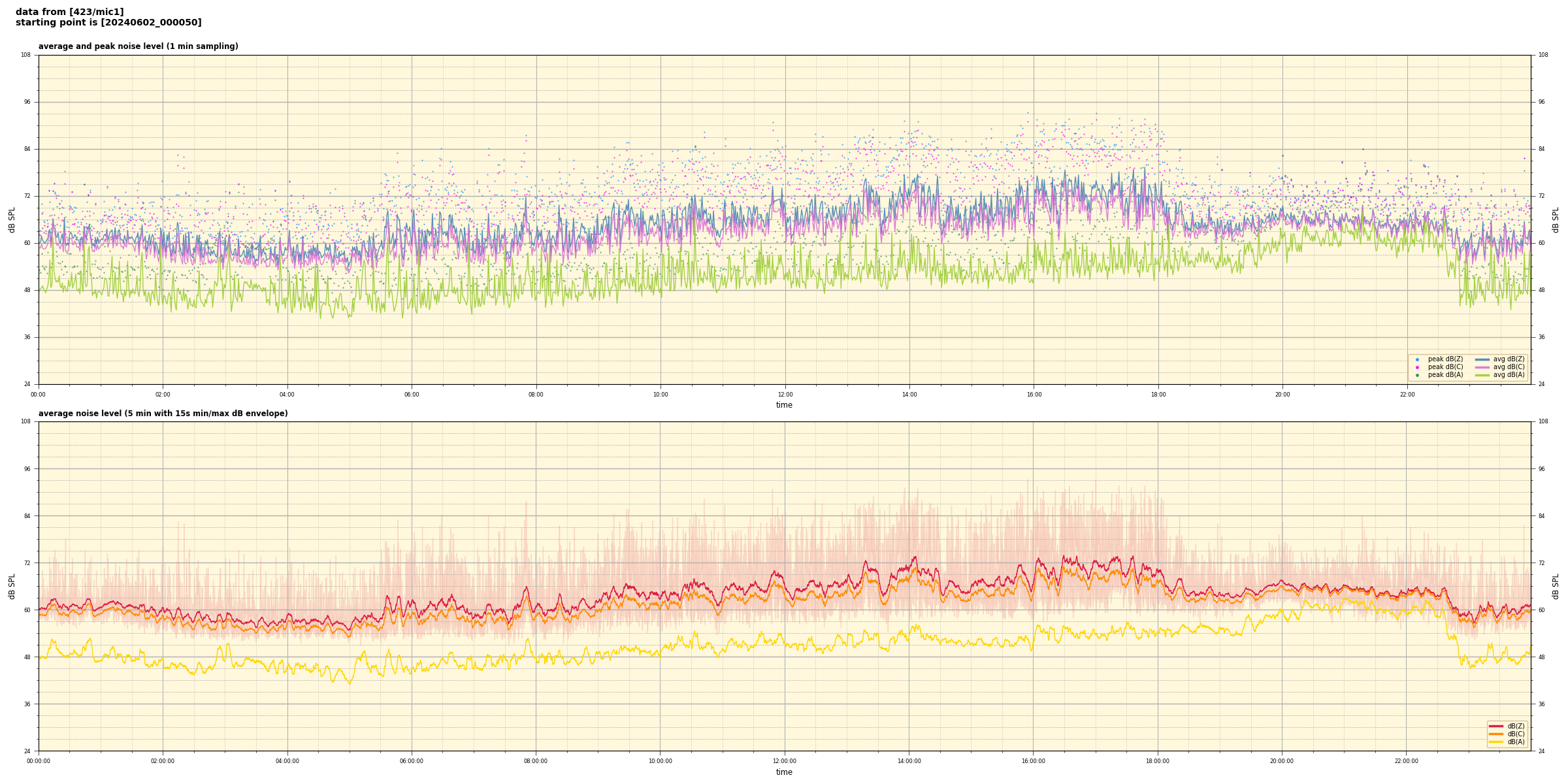This screenshot has height=784, width=1568.
Task: Click the 22:00:00 tick label on lower chart
Action: [1407, 761]
